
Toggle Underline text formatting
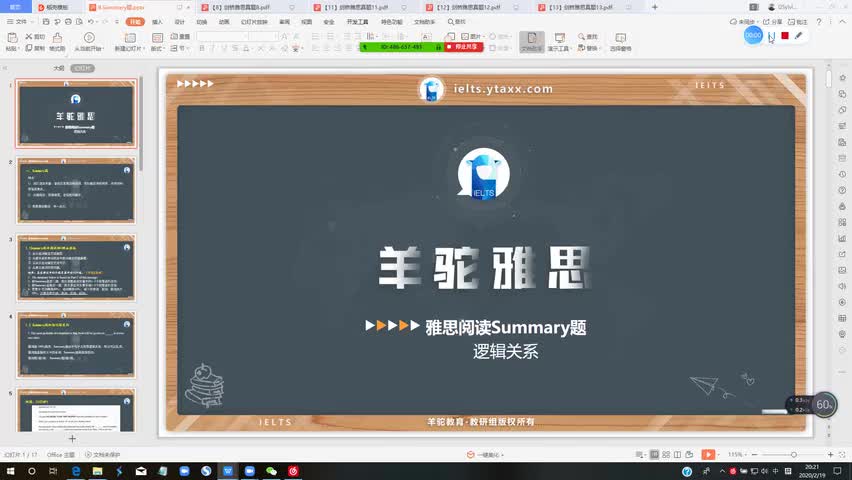223,48
